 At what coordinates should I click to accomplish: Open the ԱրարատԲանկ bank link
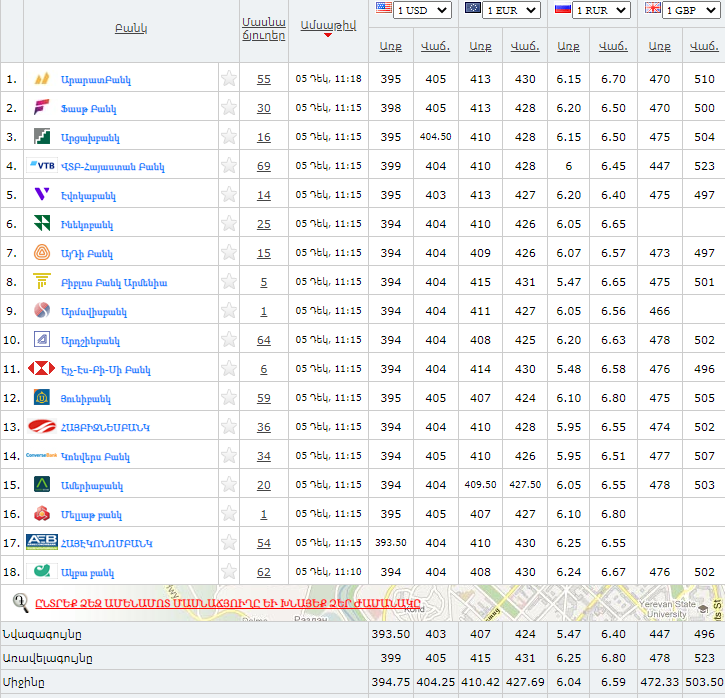[x=96, y=80]
